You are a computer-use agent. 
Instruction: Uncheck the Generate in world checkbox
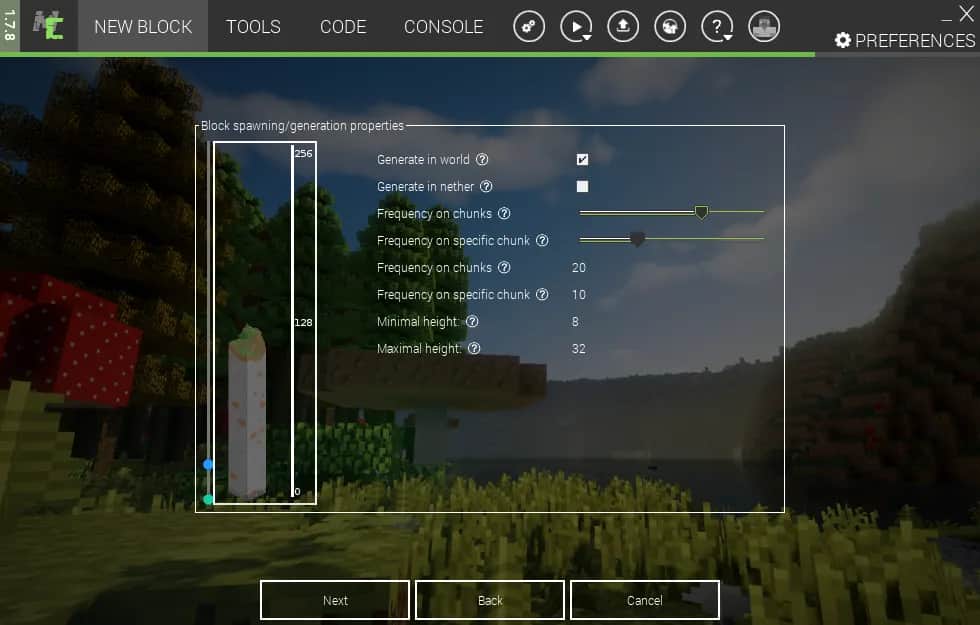point(582,160)
